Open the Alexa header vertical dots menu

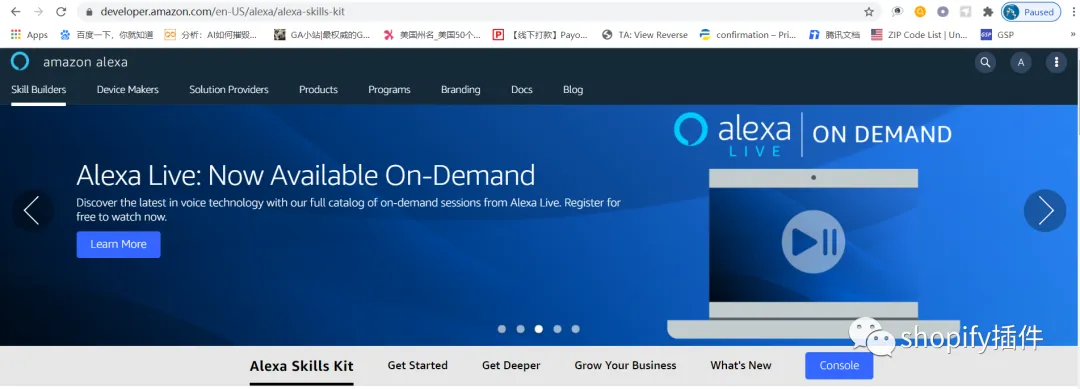1057,63
